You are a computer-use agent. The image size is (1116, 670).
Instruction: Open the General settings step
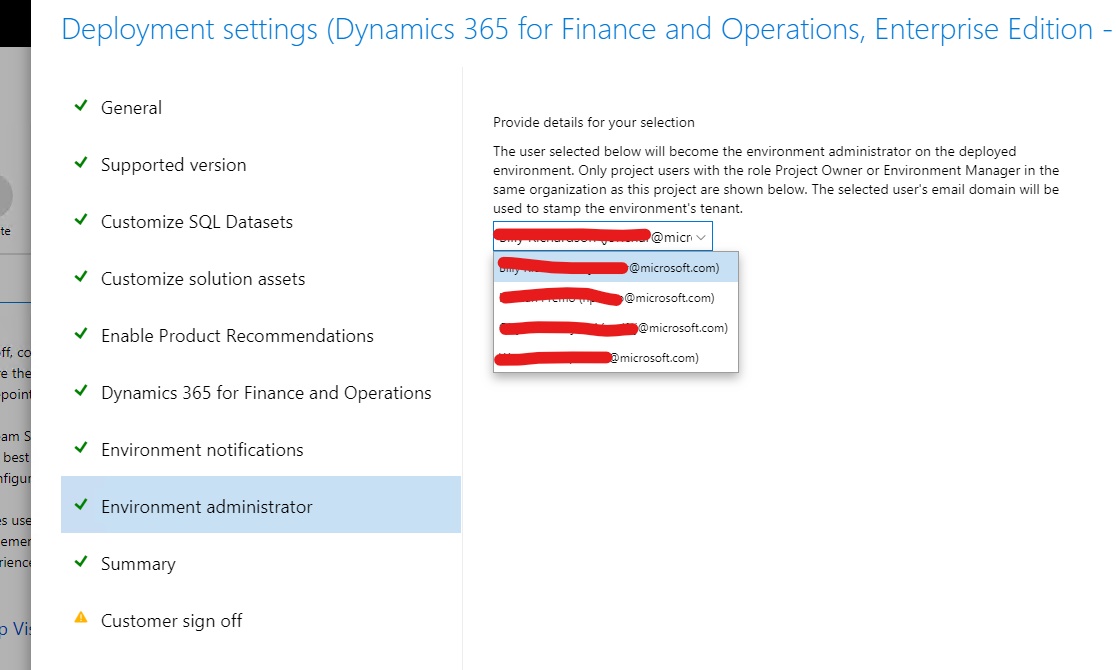pos(131,108)
